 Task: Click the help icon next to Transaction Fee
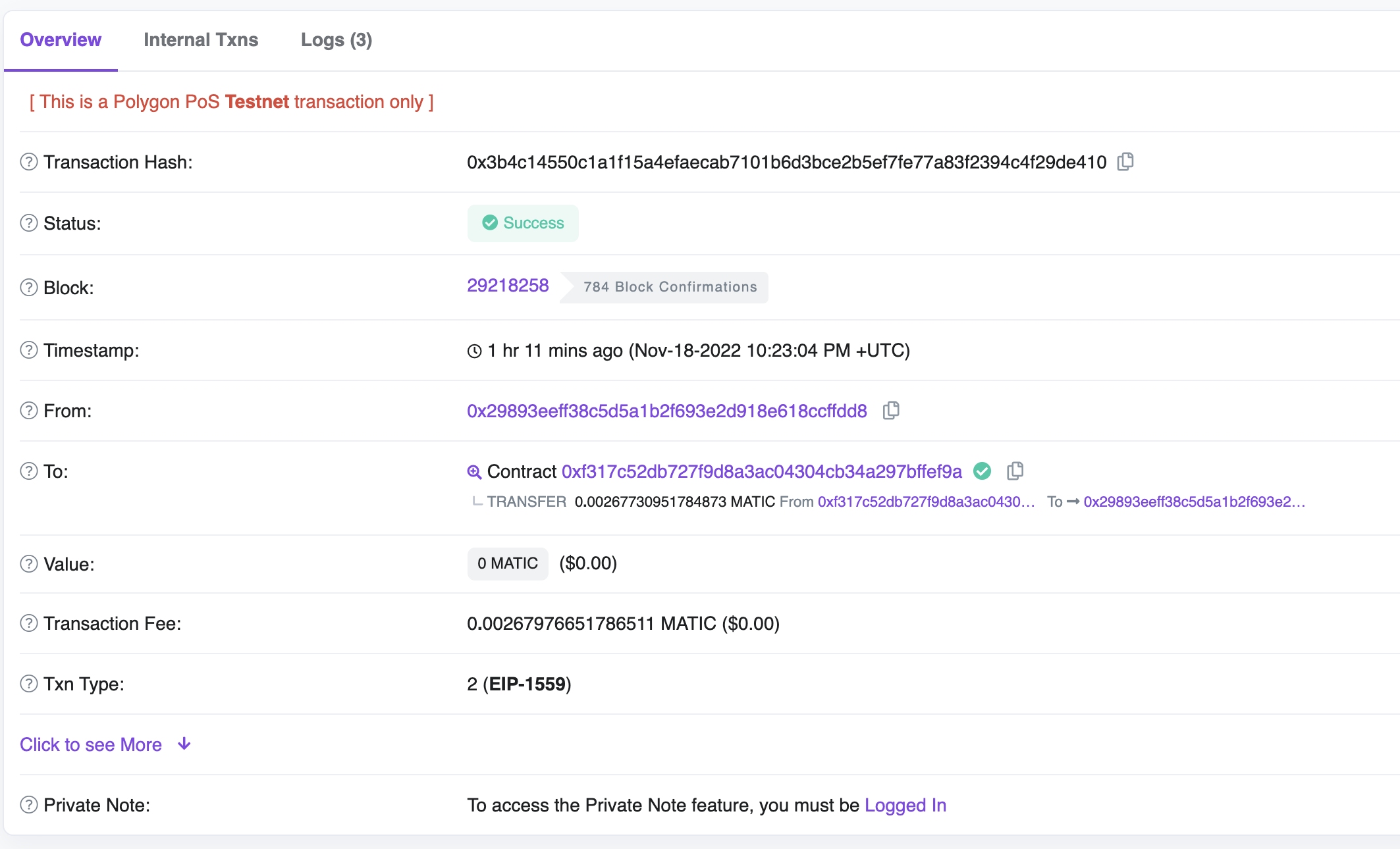pyautogui.click(x=29, y=623)
